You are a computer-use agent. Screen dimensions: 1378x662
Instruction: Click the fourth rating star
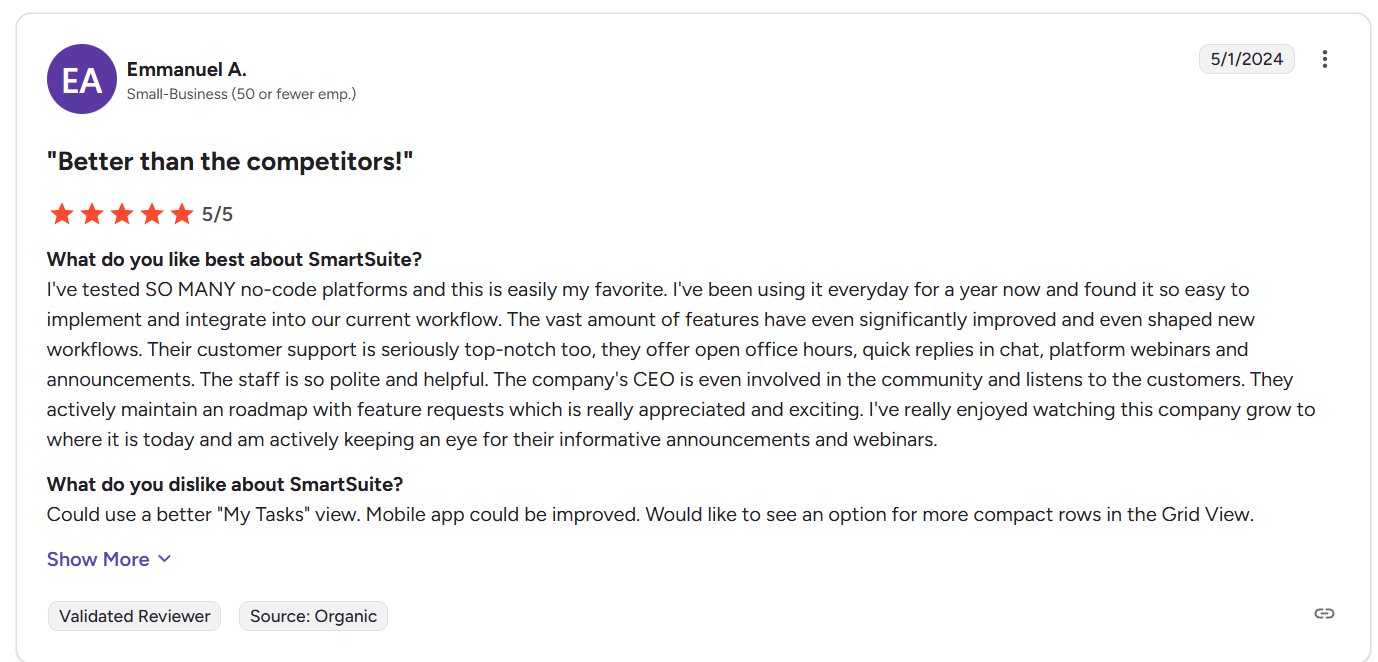click(152, 214)
